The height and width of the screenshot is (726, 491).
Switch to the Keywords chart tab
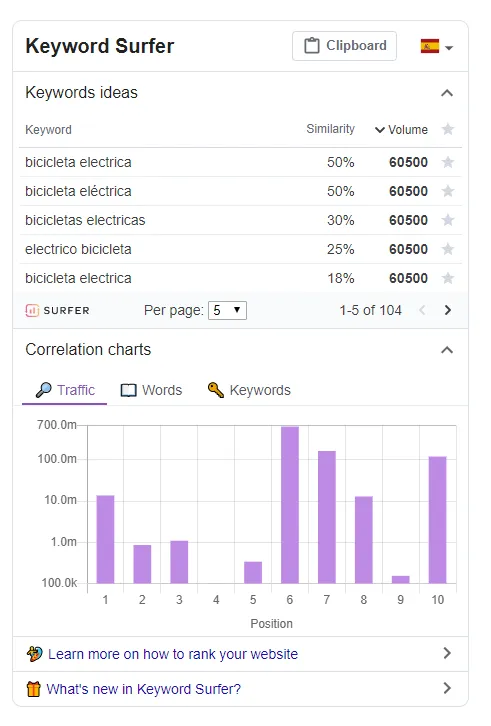pos(249,390)
